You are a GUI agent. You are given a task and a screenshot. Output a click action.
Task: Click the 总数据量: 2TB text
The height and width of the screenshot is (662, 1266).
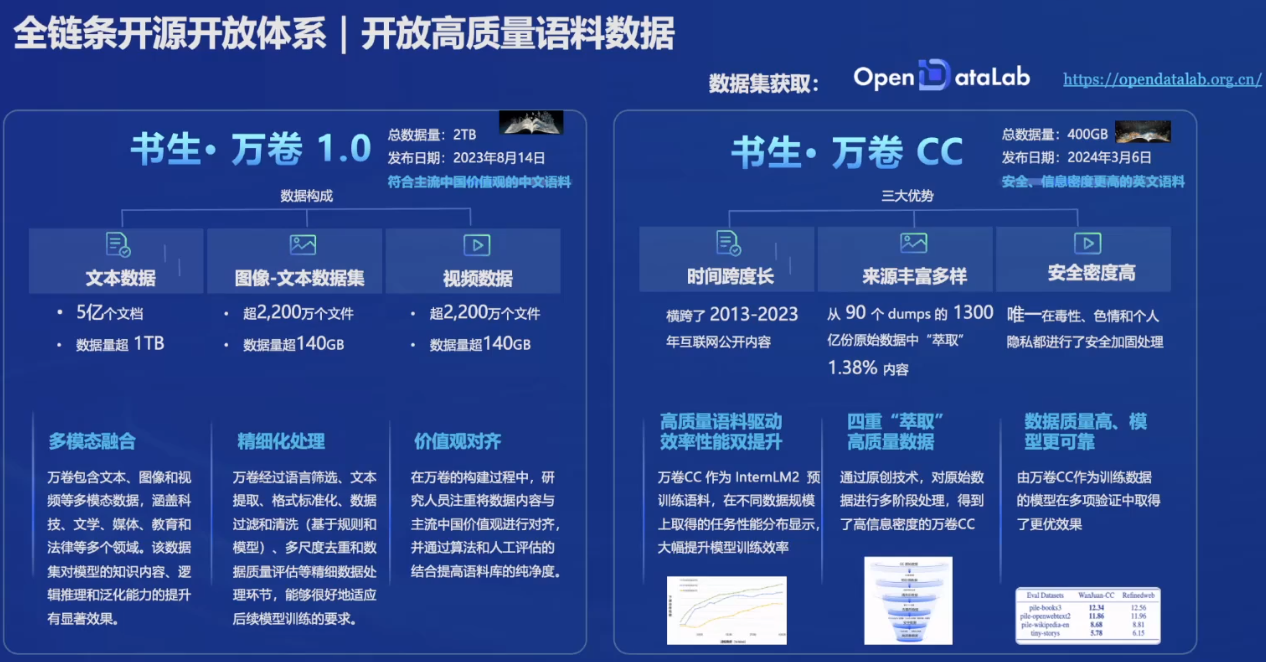coord(432,133)
